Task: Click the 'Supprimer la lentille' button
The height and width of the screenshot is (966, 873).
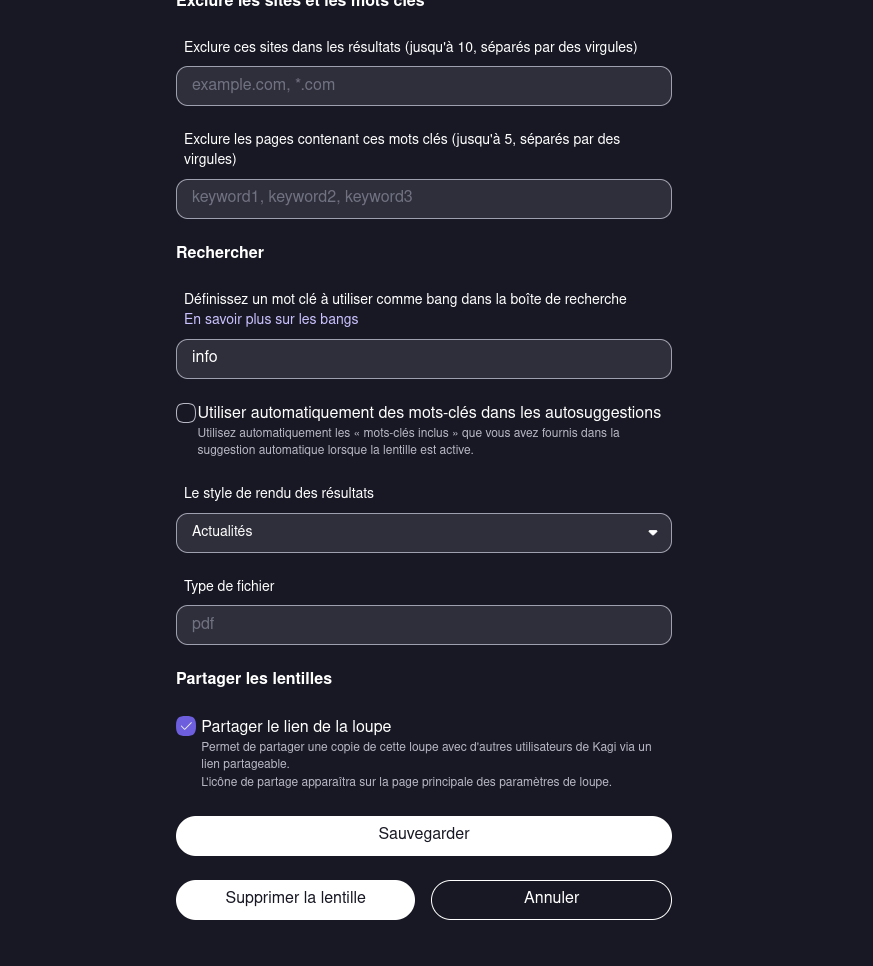Action: (x=295, y=899)
